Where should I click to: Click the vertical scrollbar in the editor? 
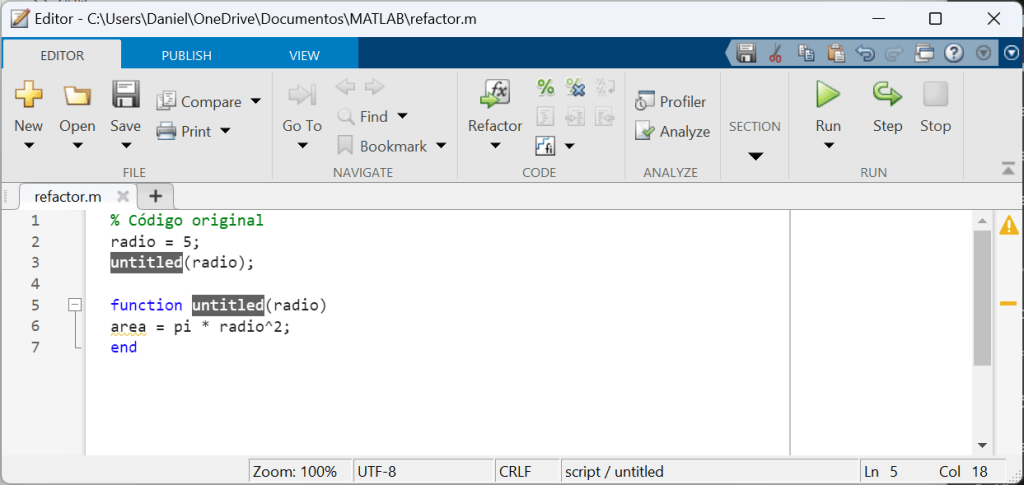coord(981,300)
